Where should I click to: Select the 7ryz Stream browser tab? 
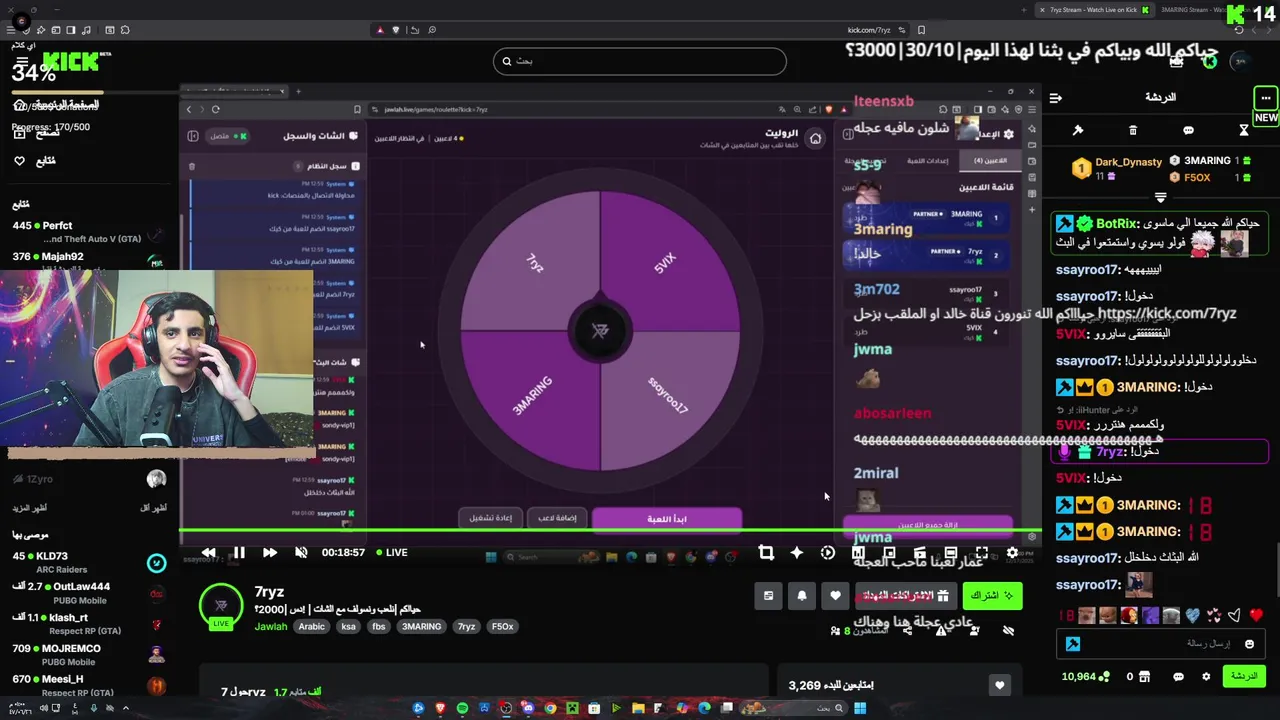pyautogui.click(x=1094, y=10)
